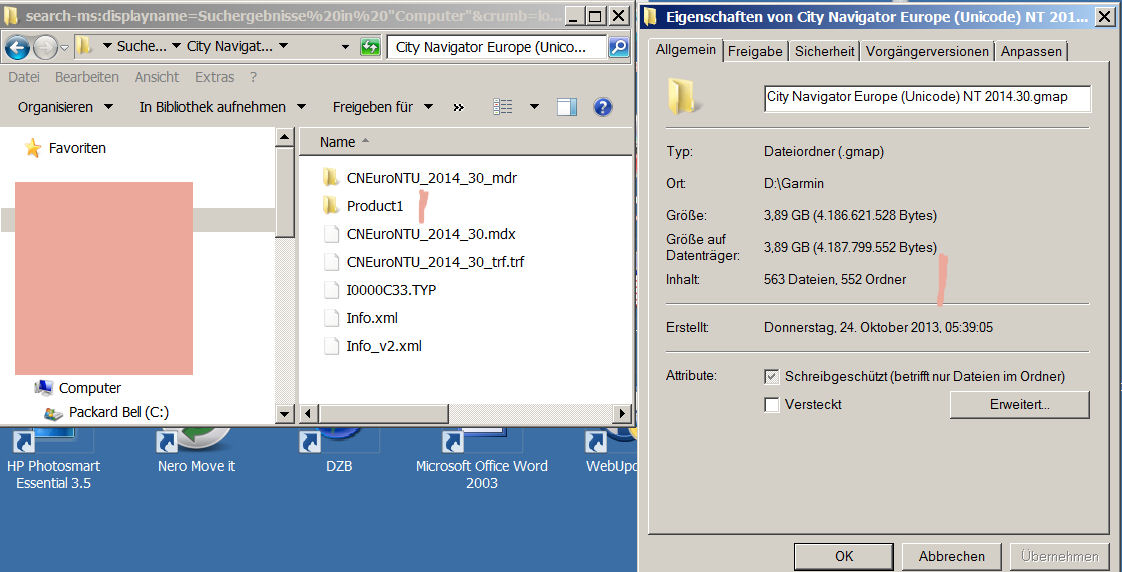Close the Eigenschaften dialog
Viewport: 1122px width, 572px height.
(1104, 16)
